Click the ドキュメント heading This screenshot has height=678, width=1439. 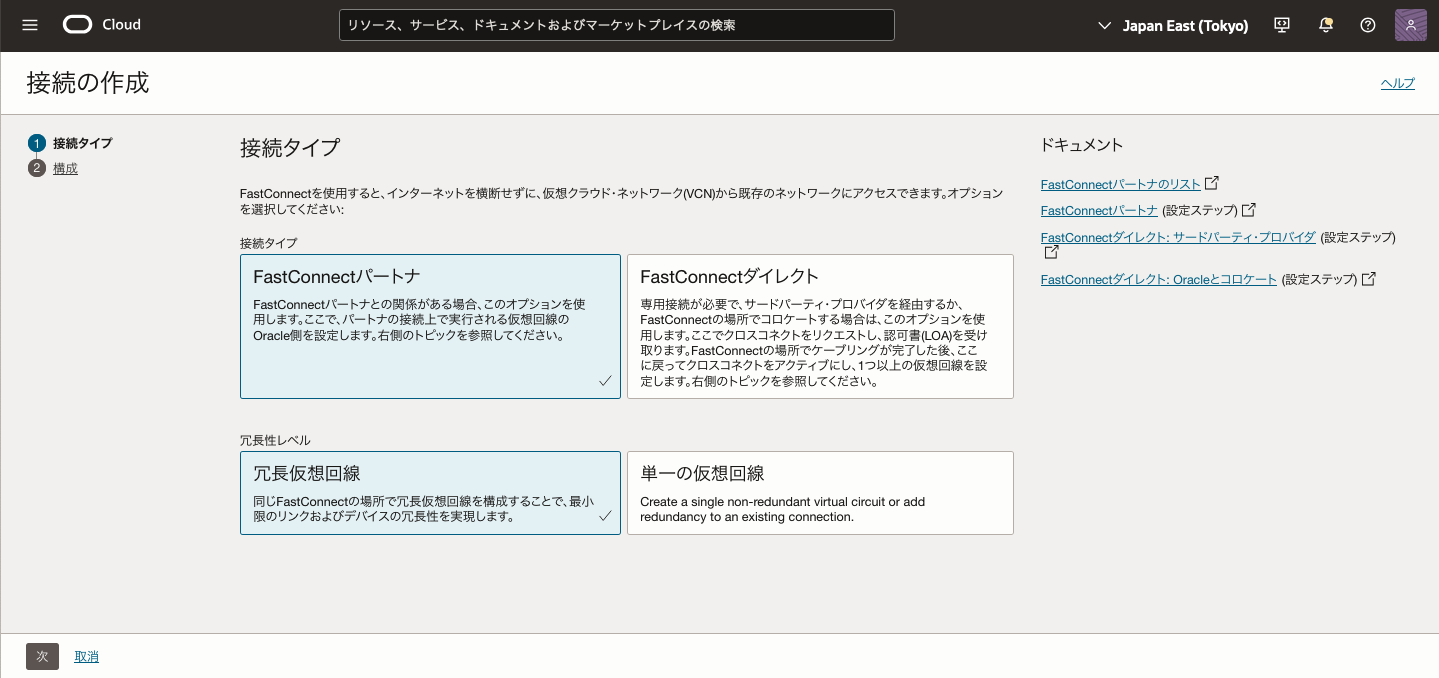coord(1082,145)
